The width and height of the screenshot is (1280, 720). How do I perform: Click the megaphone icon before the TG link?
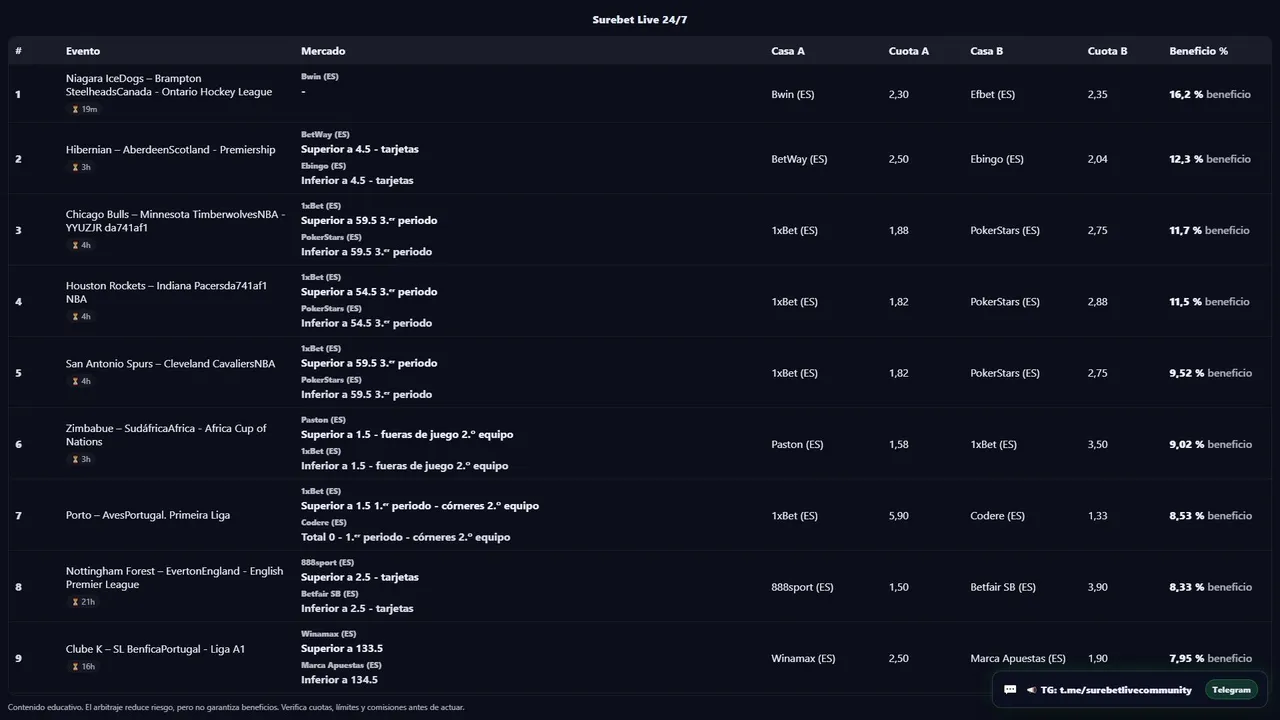pos(1031,690)
